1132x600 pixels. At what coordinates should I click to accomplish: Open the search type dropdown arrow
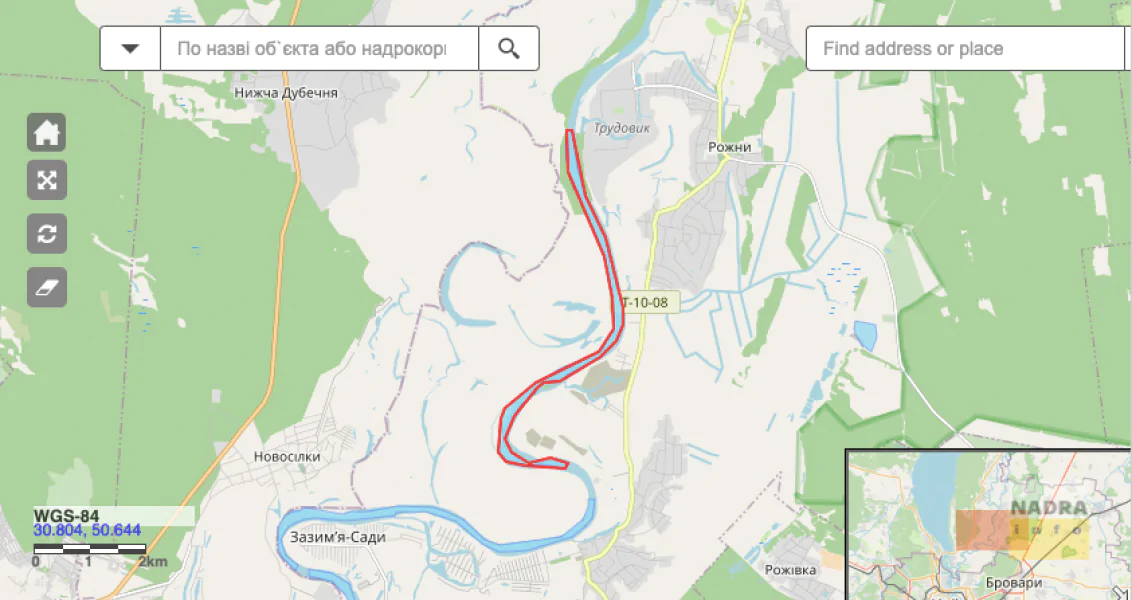click(130, 48)
